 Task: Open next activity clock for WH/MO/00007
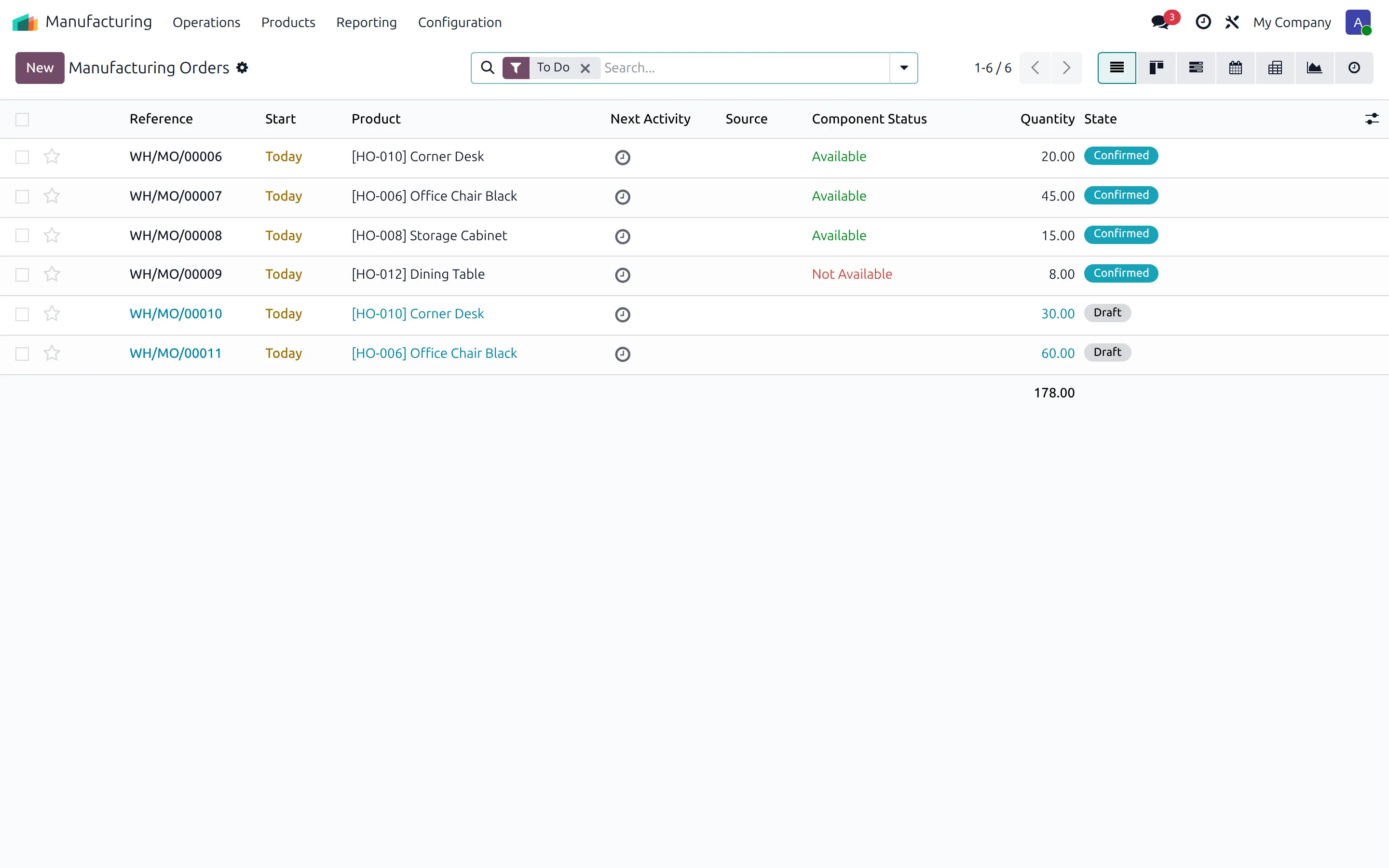(623, 197)
